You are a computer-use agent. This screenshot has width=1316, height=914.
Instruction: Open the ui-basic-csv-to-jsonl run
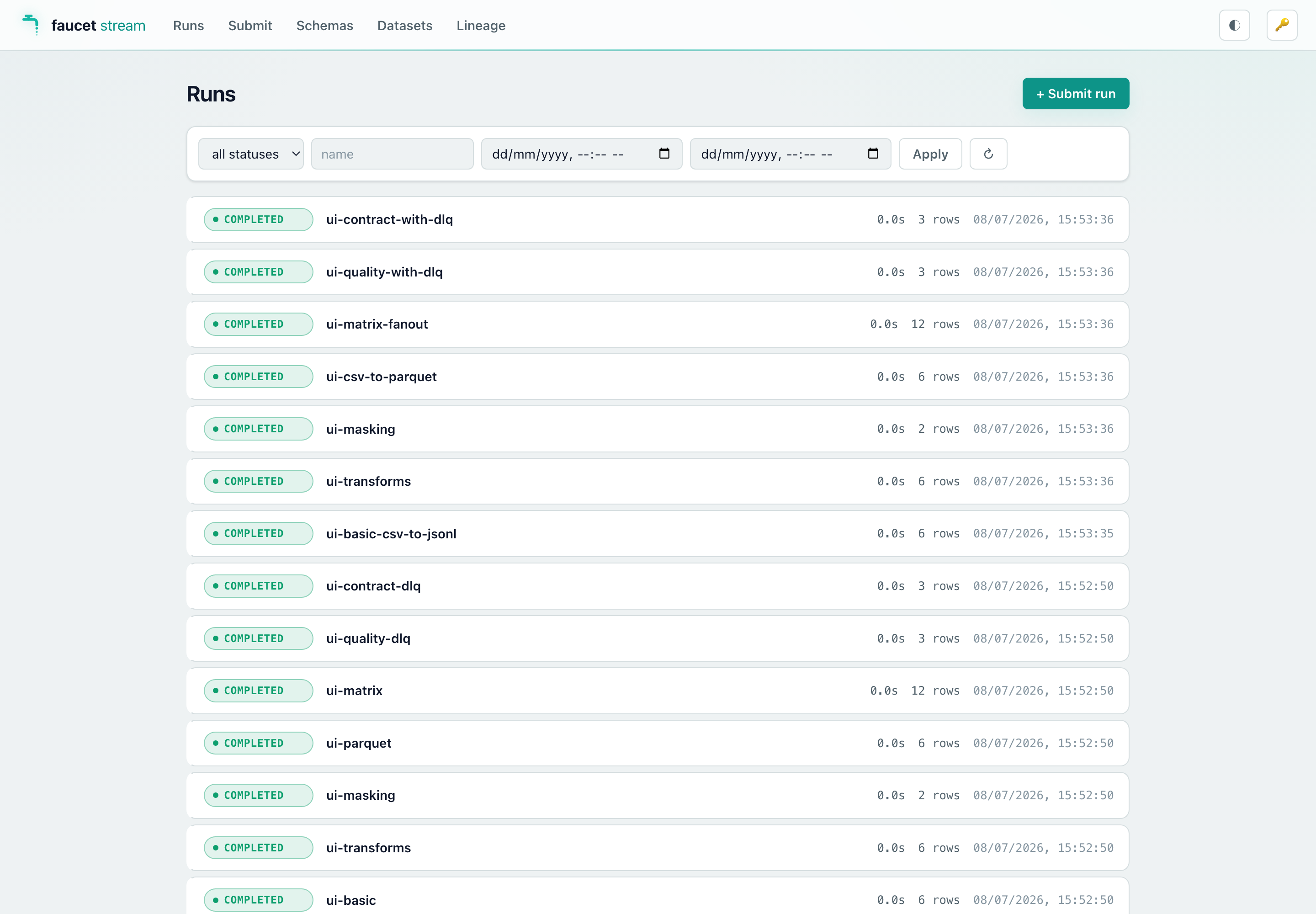(x=658, y=534)
